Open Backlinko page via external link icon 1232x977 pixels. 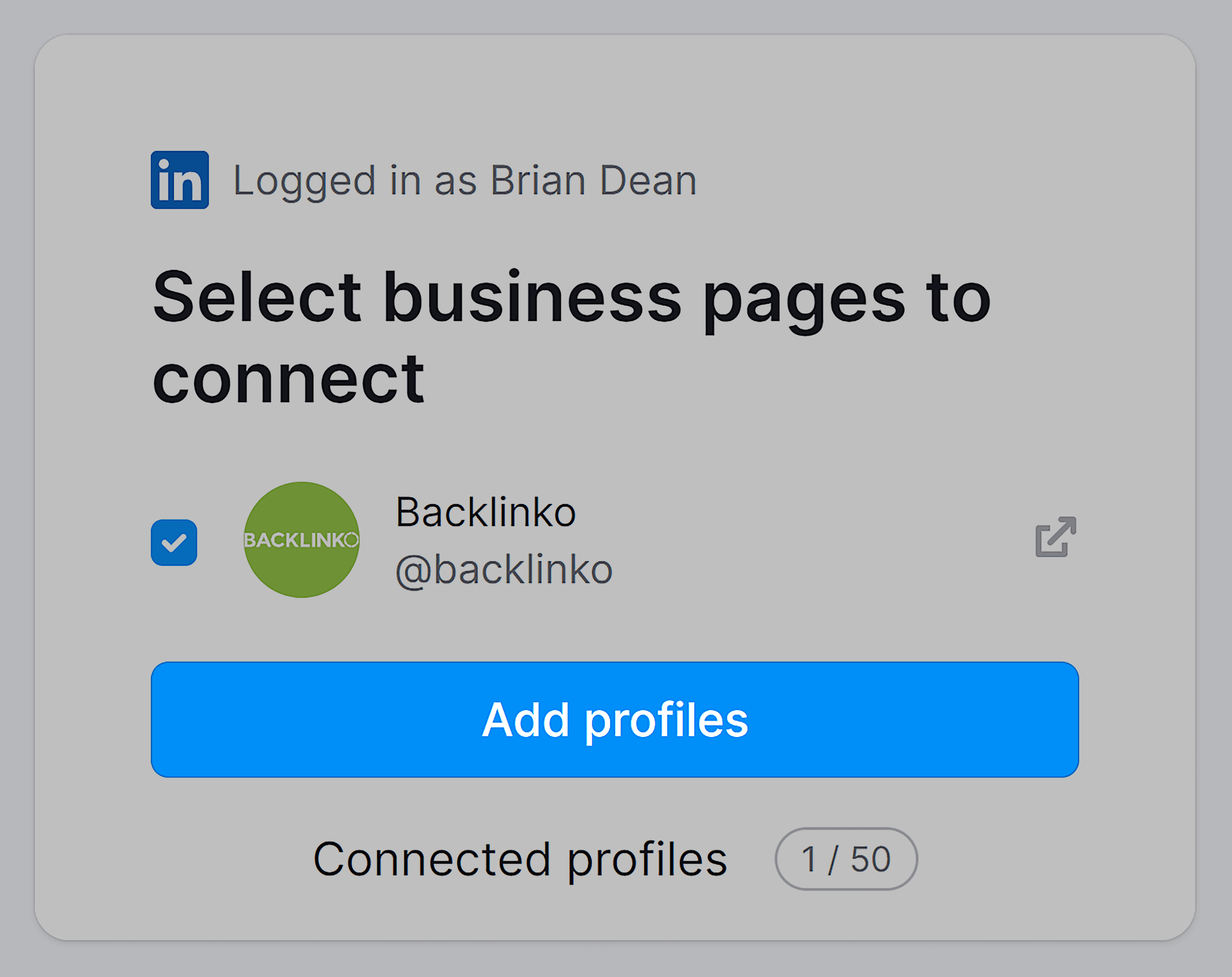pos(1056,537)
